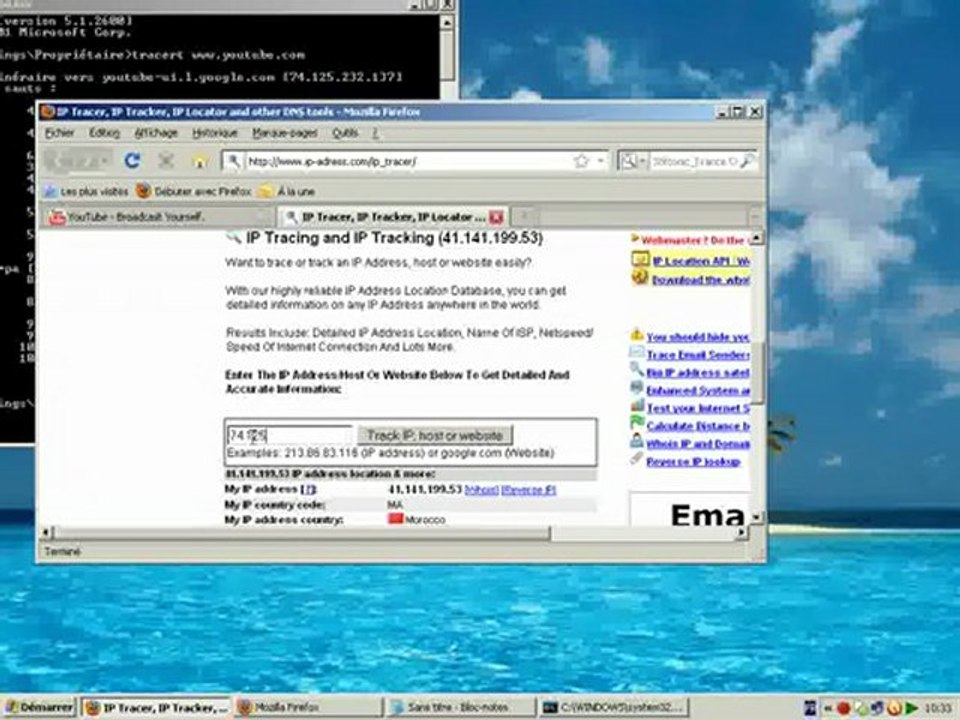
Task: Open Enhanced System link
Action: click(697, 390)
